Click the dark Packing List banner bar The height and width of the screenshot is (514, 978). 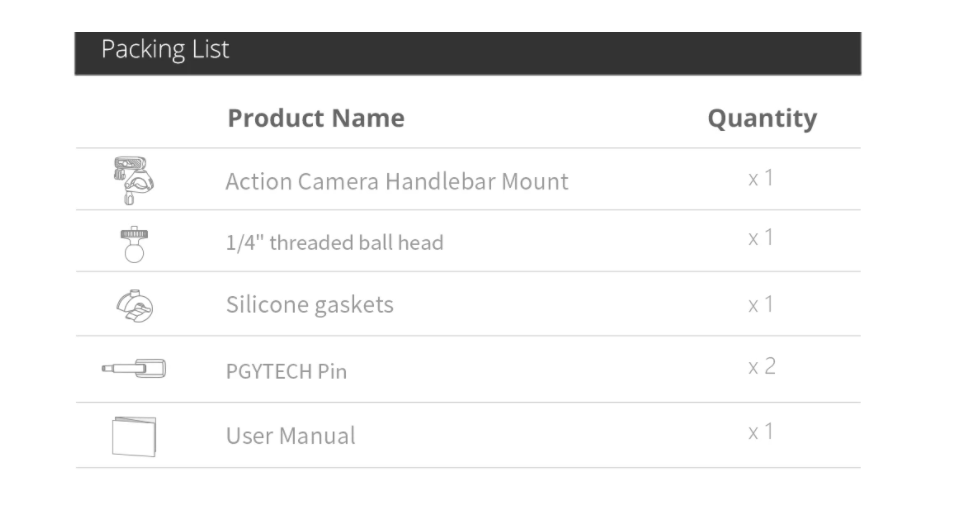(468, 54)
